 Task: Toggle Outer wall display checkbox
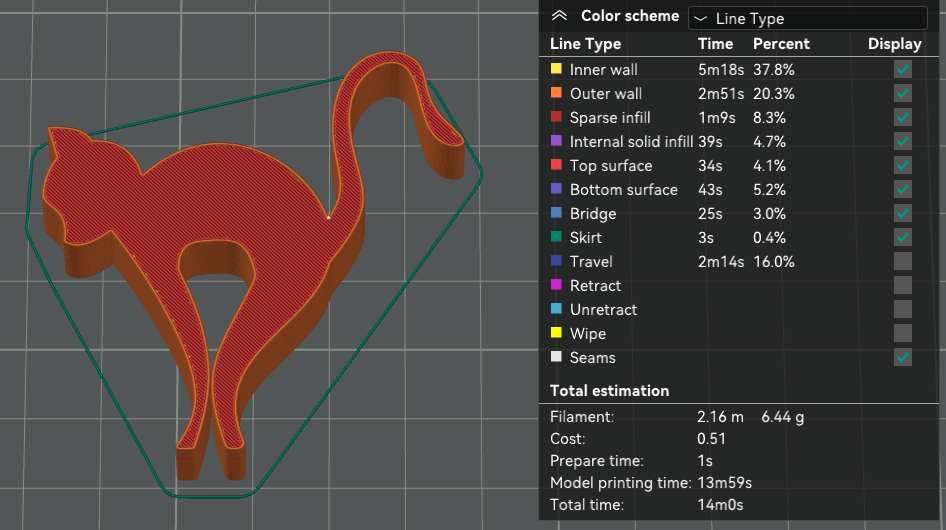(x=903, y=94)
